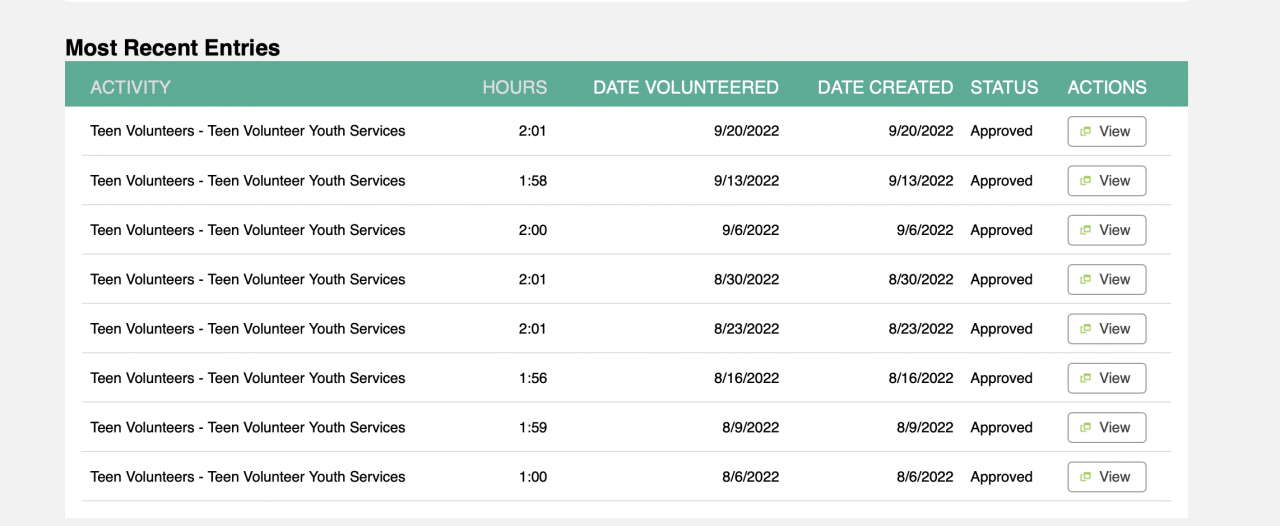Click the 8/30/2022 date volunteered cell
Viewport: 1280px width, 526px height.
[747, 280]
